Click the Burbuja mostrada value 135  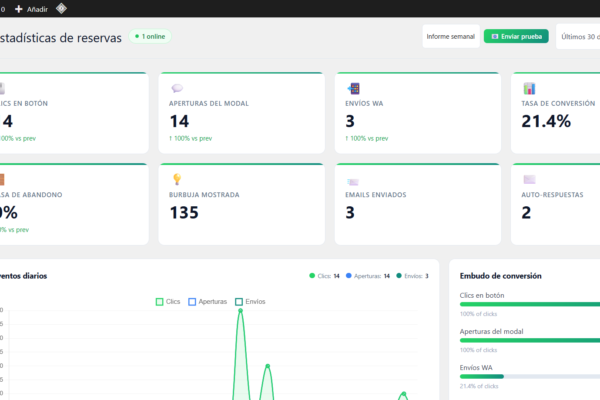pos(184,212)
